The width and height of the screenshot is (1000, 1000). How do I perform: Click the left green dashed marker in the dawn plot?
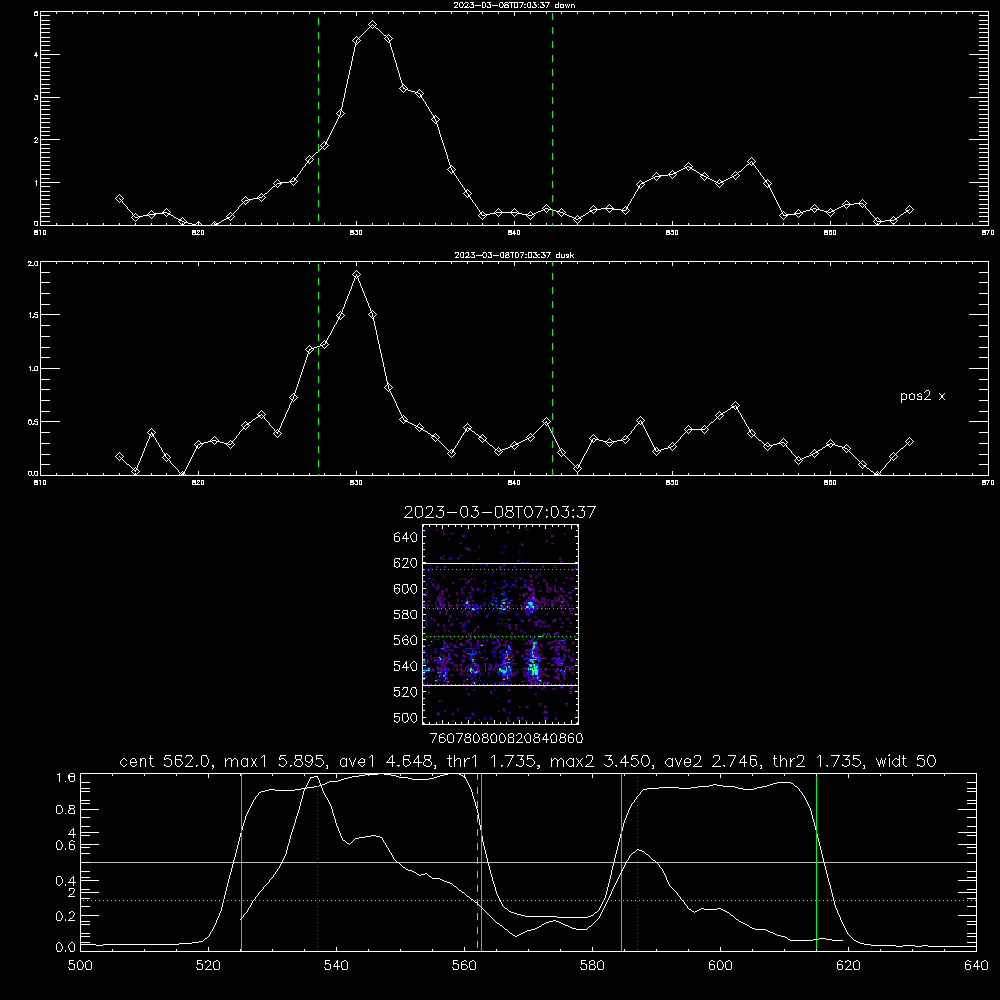(318, 118)
